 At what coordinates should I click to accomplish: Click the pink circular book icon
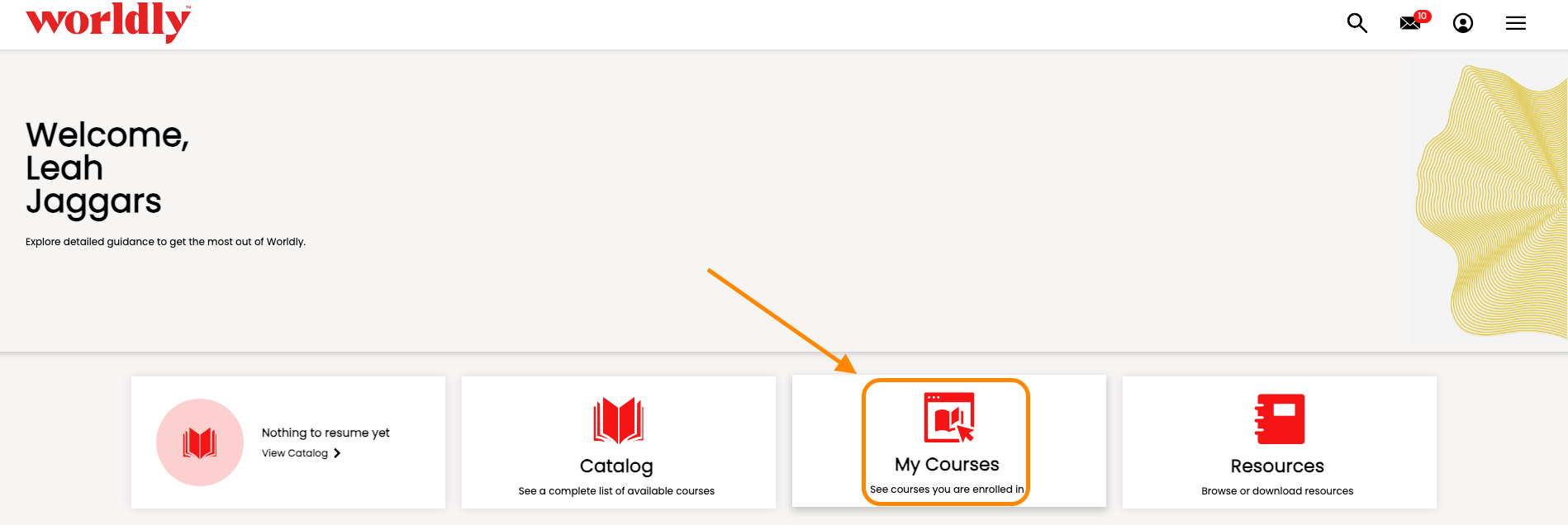click(200, 442)
